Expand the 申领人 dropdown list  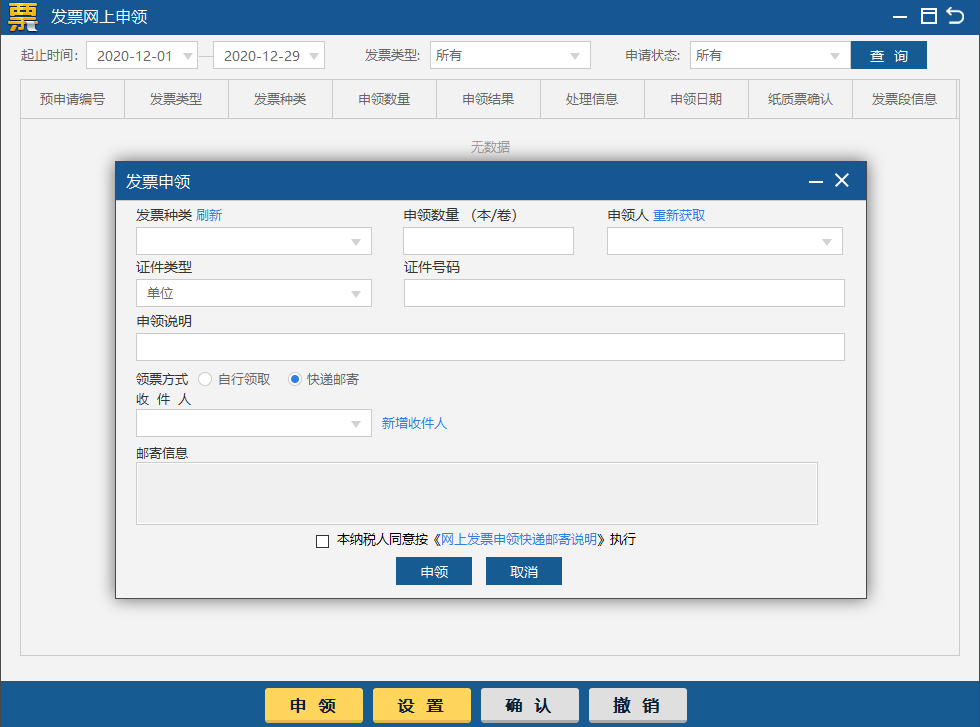tap(725, 241)
